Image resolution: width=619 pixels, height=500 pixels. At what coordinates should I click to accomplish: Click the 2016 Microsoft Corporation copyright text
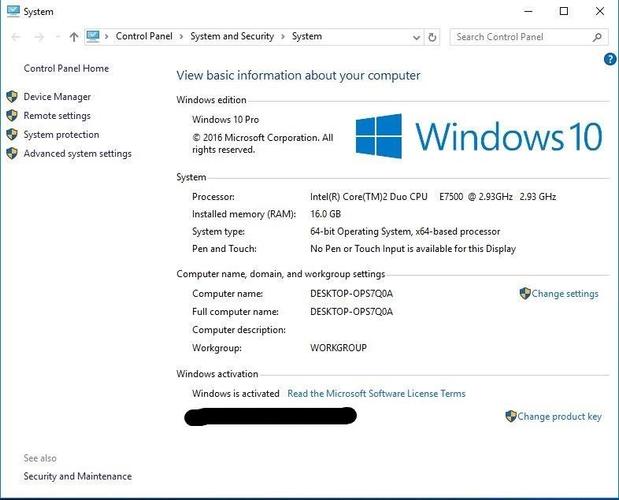point(263,143)
